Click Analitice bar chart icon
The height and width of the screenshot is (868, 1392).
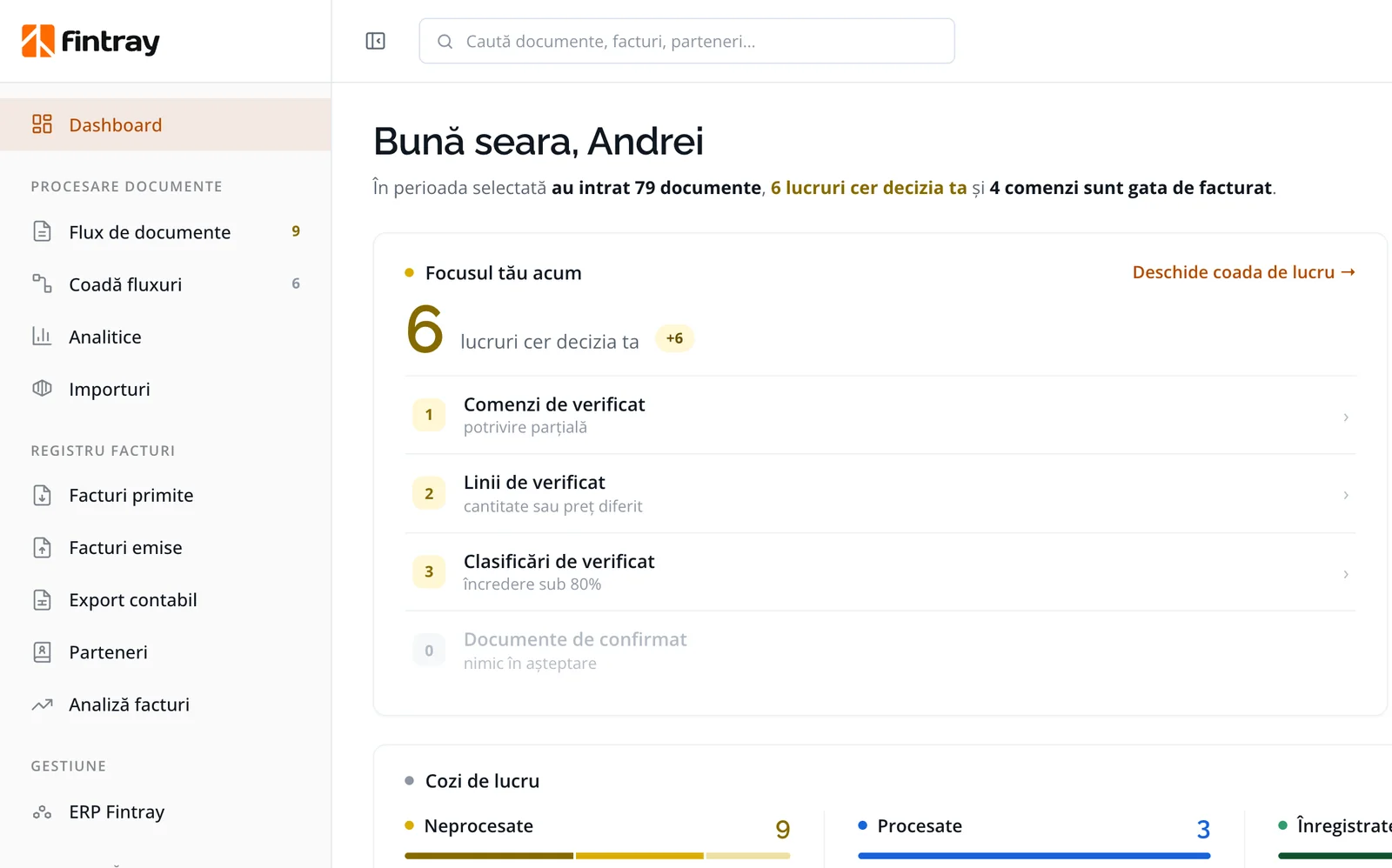pos(42,336)
